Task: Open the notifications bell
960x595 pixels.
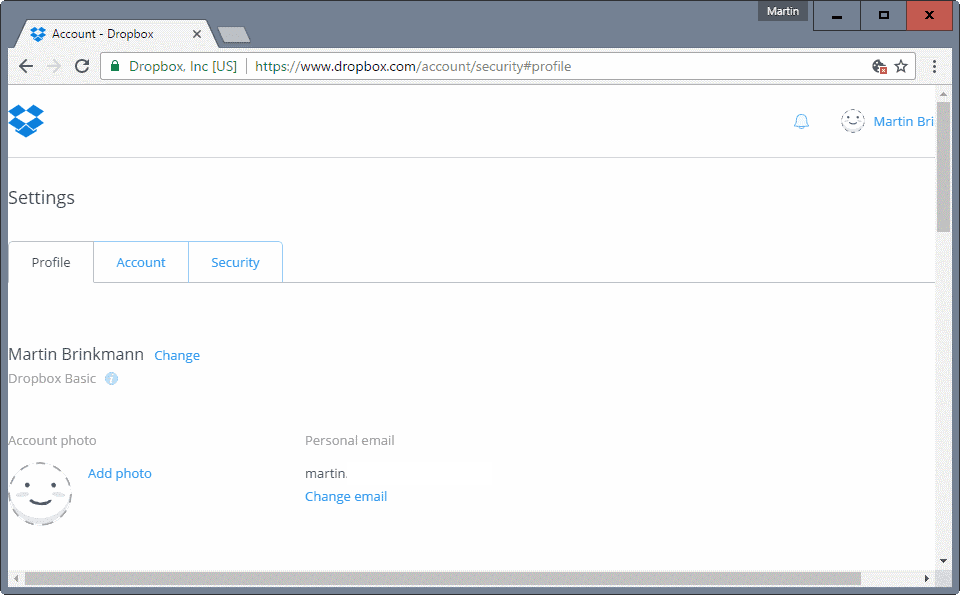Action: pyautogui.click(x=801, y=121)
